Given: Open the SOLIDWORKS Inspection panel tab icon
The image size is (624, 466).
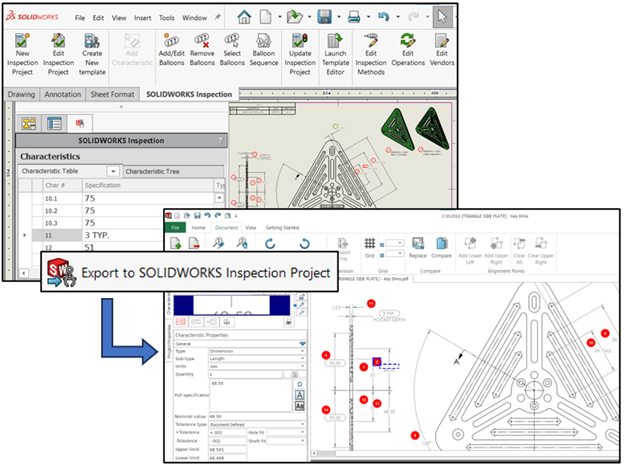Looking at the screenshot, I should pyautogui.click(x=80, y=124).
